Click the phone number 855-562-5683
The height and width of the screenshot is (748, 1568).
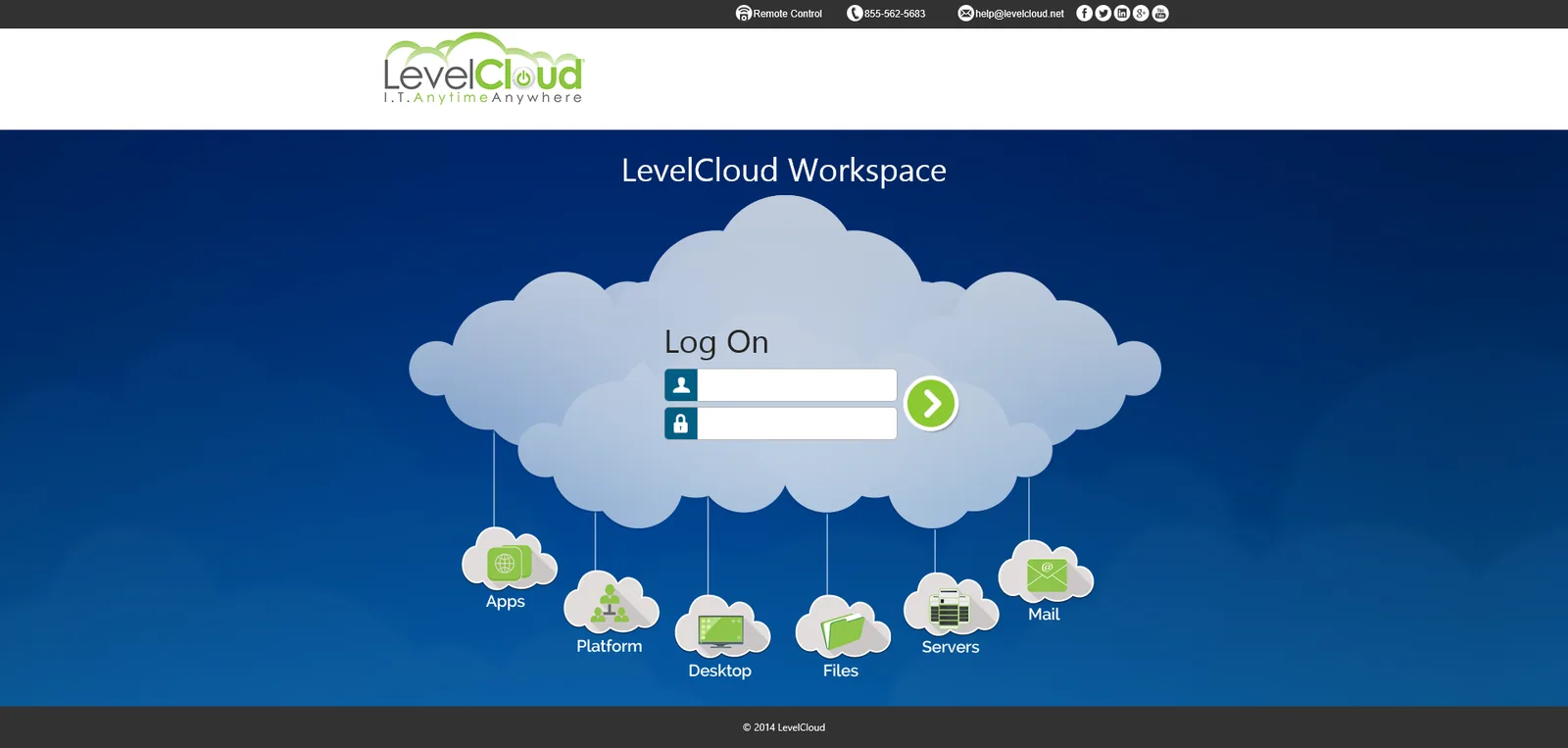tap(886, 14)
